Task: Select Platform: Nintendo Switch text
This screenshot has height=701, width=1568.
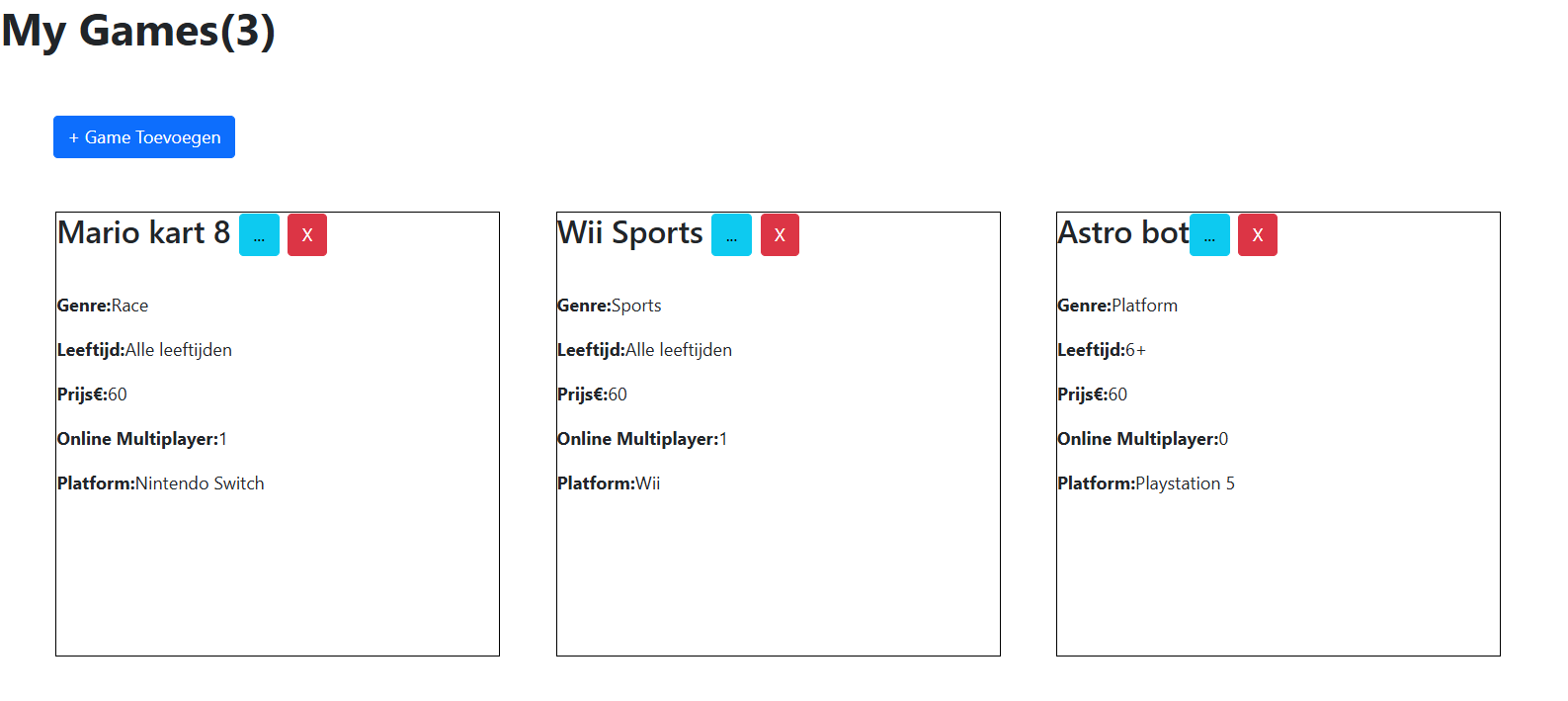Action: (x=161, y=483)
